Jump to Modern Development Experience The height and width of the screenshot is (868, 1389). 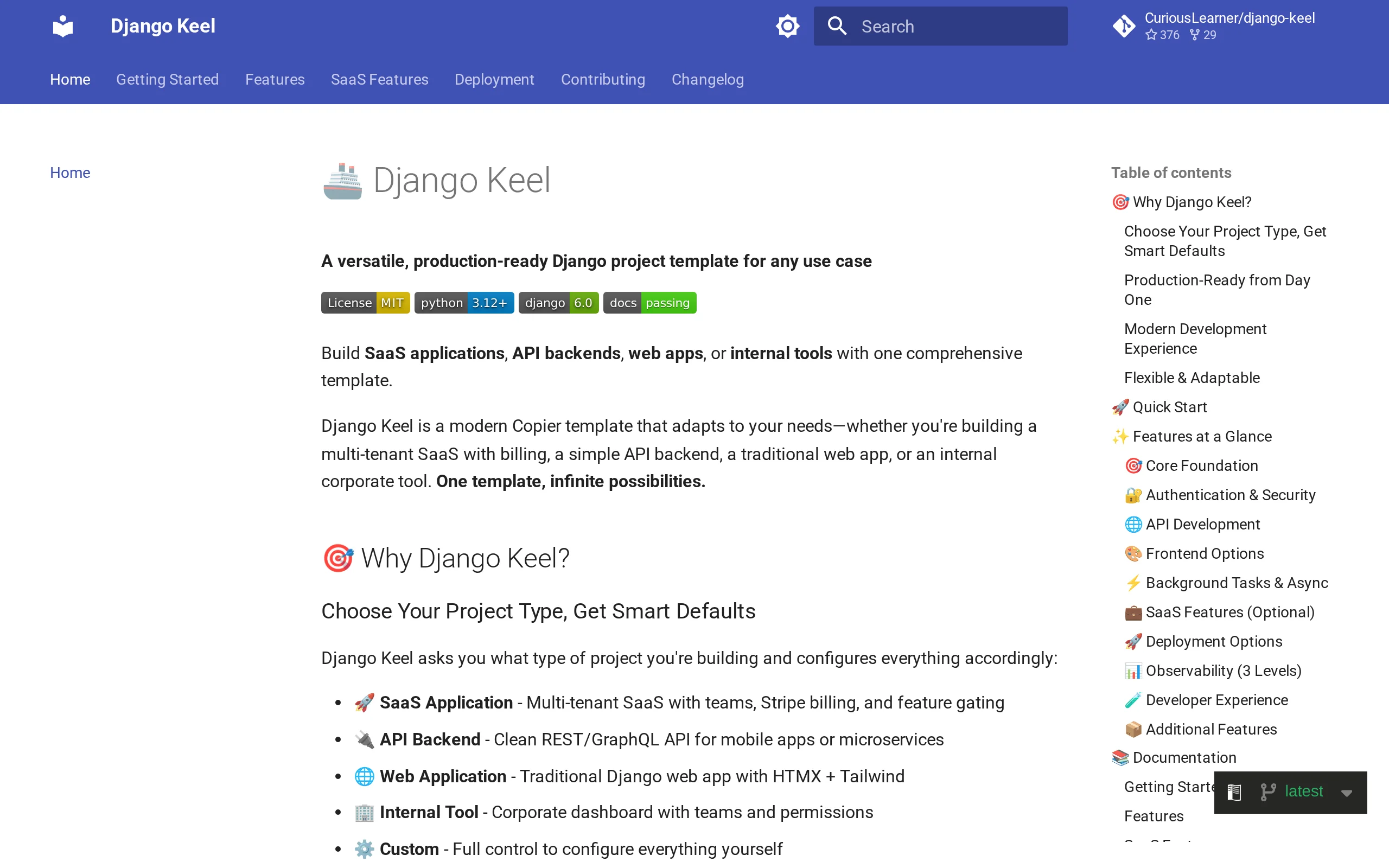(1195, 339)
